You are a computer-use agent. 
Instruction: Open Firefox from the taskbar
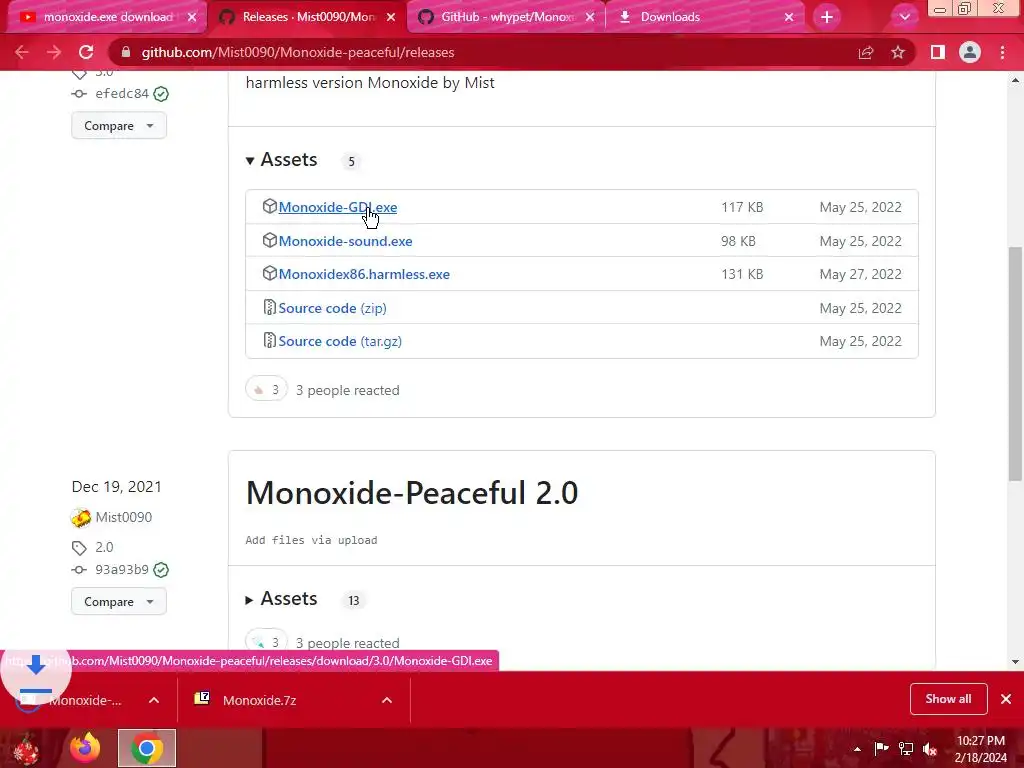tap(85, 748)
